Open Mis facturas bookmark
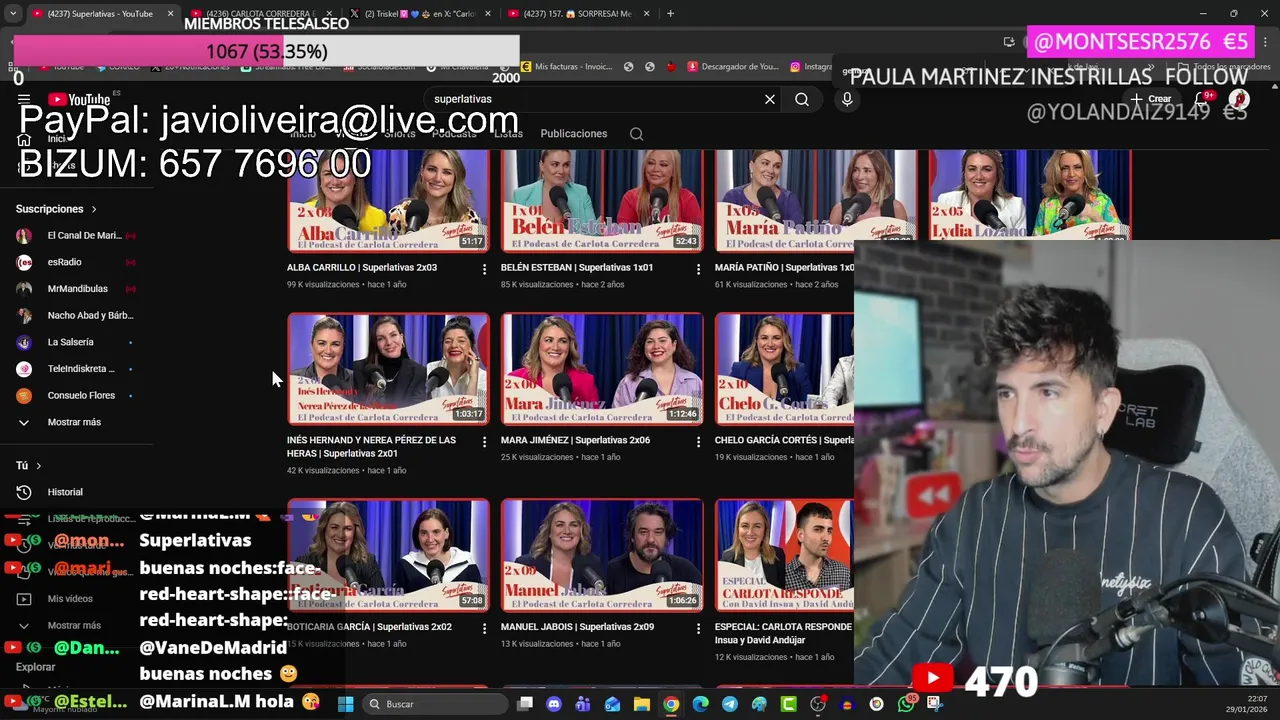The image size is (1280, 720). tap(566, 67)
